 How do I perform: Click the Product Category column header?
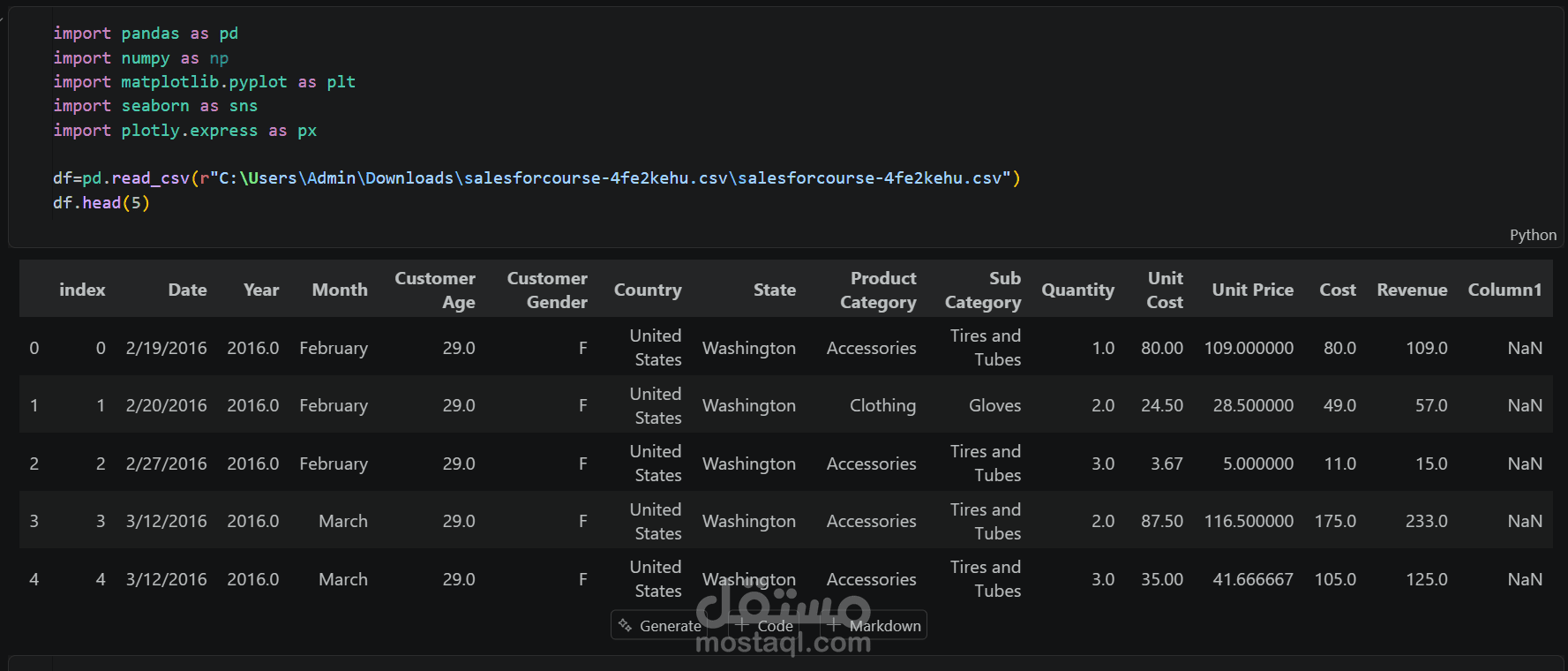tap(878, 290)
